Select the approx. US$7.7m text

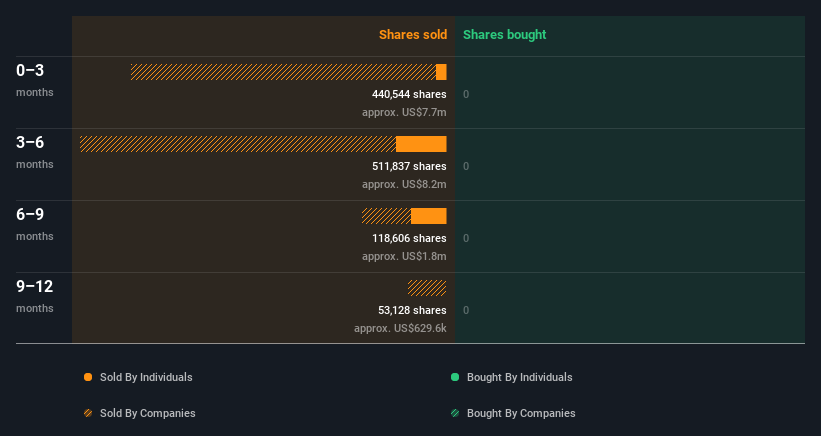tap(404, 112)
